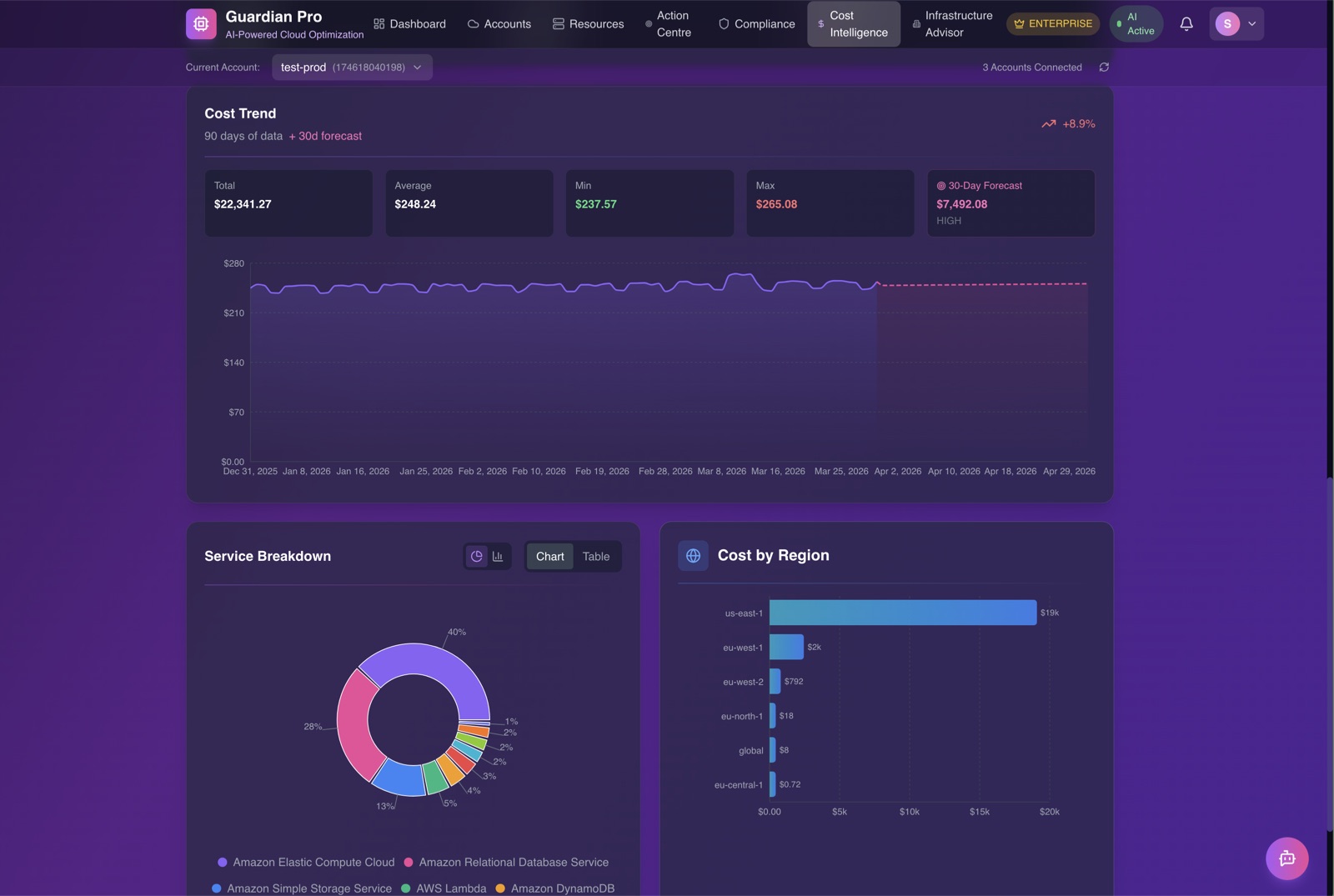
Task: Switch the Service Breakdown to Table view
Action: click(x=596, y=556)
